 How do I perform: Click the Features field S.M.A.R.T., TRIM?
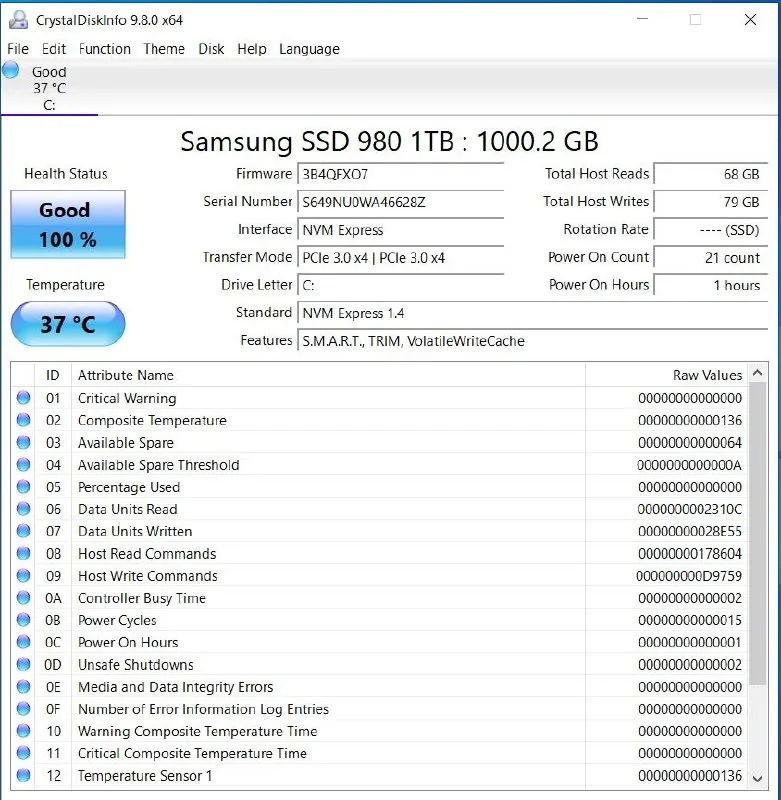533,341
